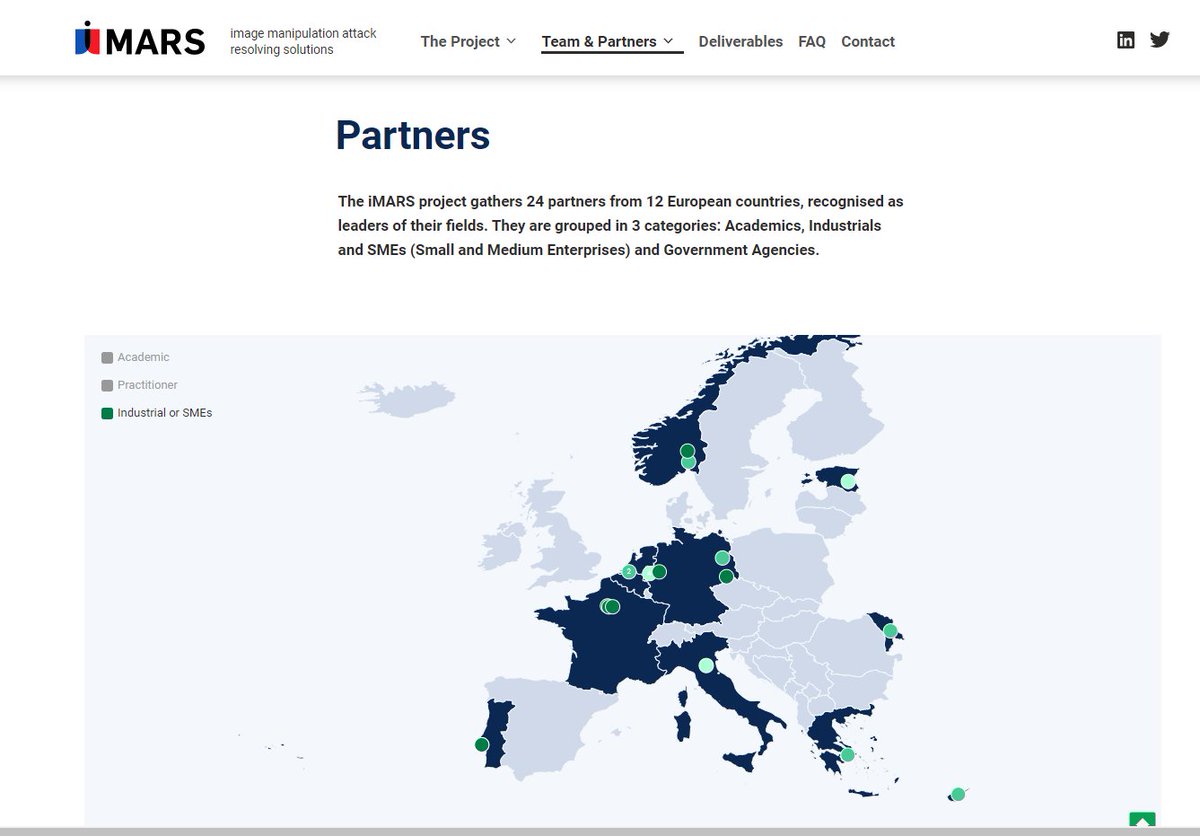Select the partner marker in Norway
The image size is (1200, 836).
coord(686,452)
